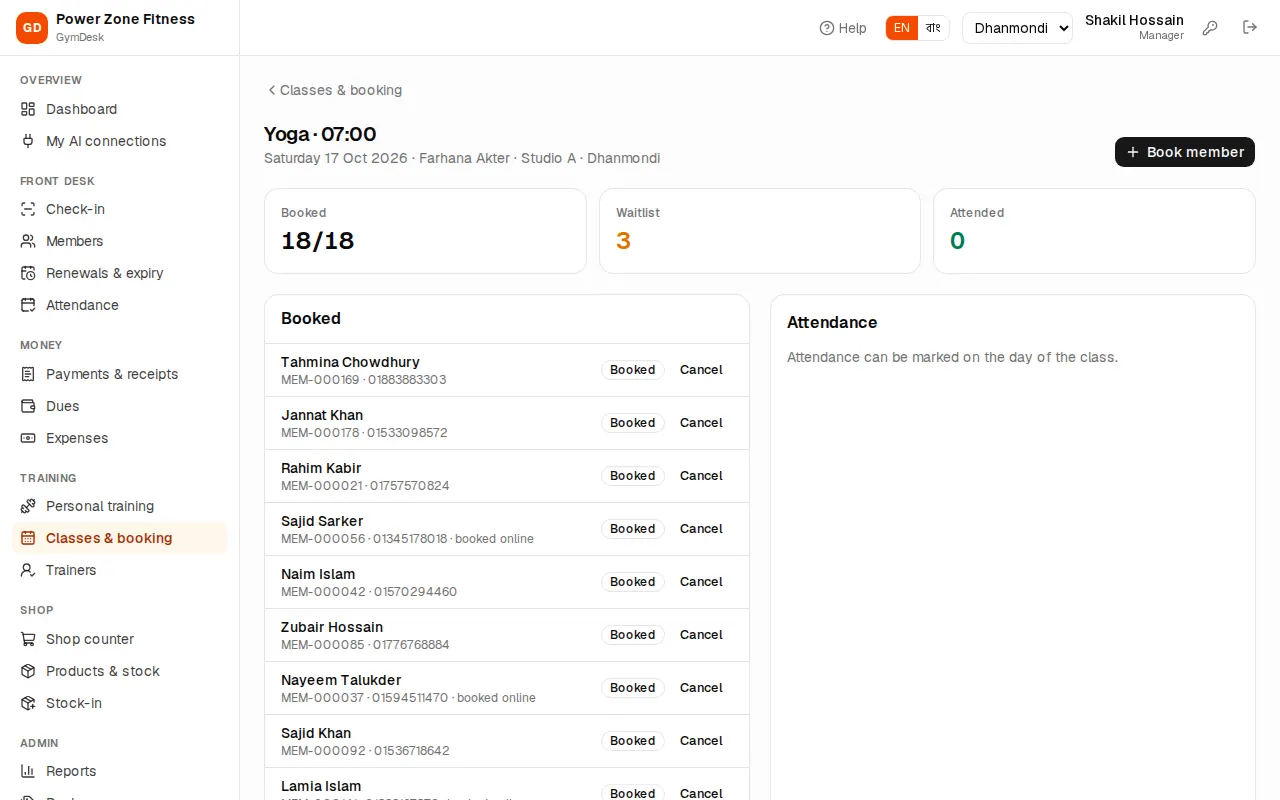Click member name Sajid Khan
This screenshot has height=800, width=1280.
pyautogui.click(x=316, y=733)
